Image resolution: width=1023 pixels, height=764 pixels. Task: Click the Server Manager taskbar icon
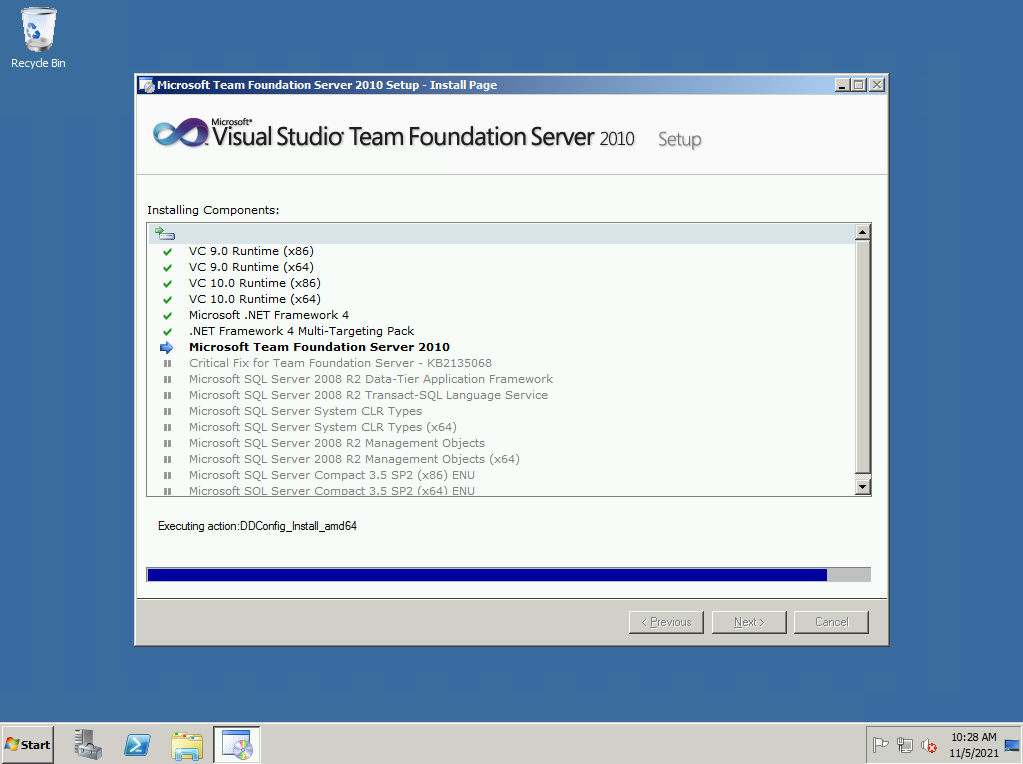[88, 745]
